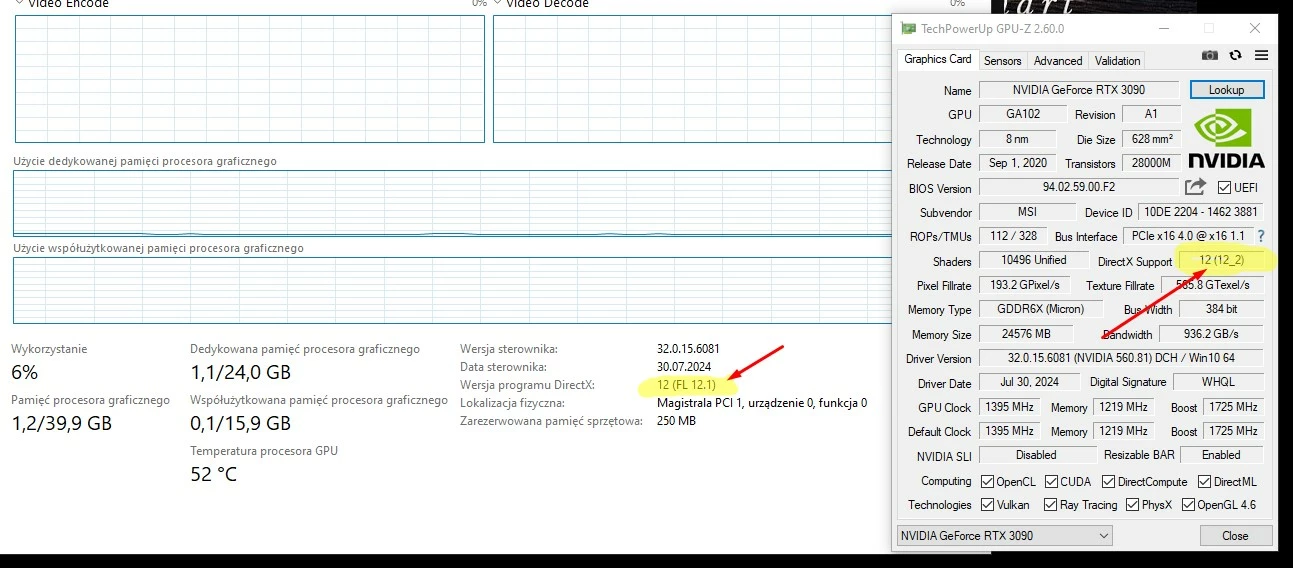Toggle the DirectML checkbox
Screen dimensions: 1293x568
(x=1204, y=481)
